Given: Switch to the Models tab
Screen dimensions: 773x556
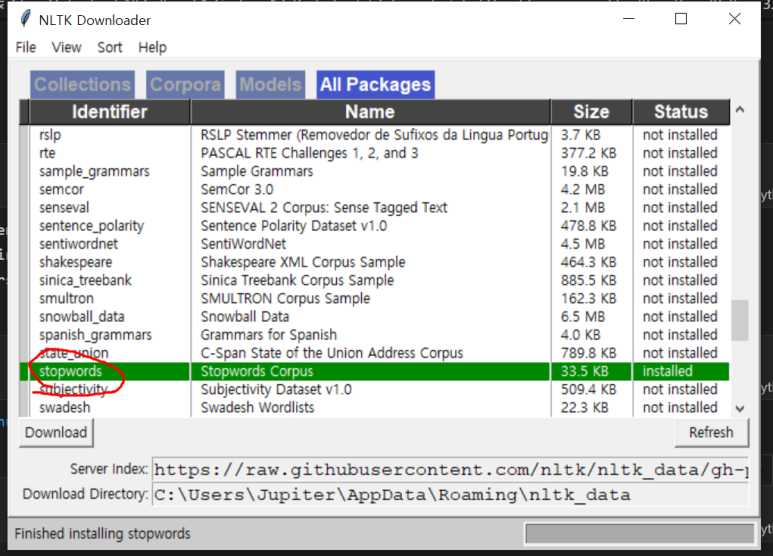Looking at the screenshot, I should 270,85.
